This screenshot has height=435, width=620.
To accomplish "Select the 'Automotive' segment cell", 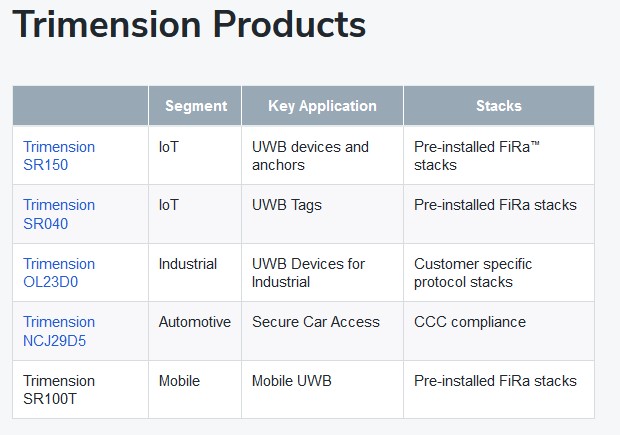I will pyautogui.click(x=194, y=322).
